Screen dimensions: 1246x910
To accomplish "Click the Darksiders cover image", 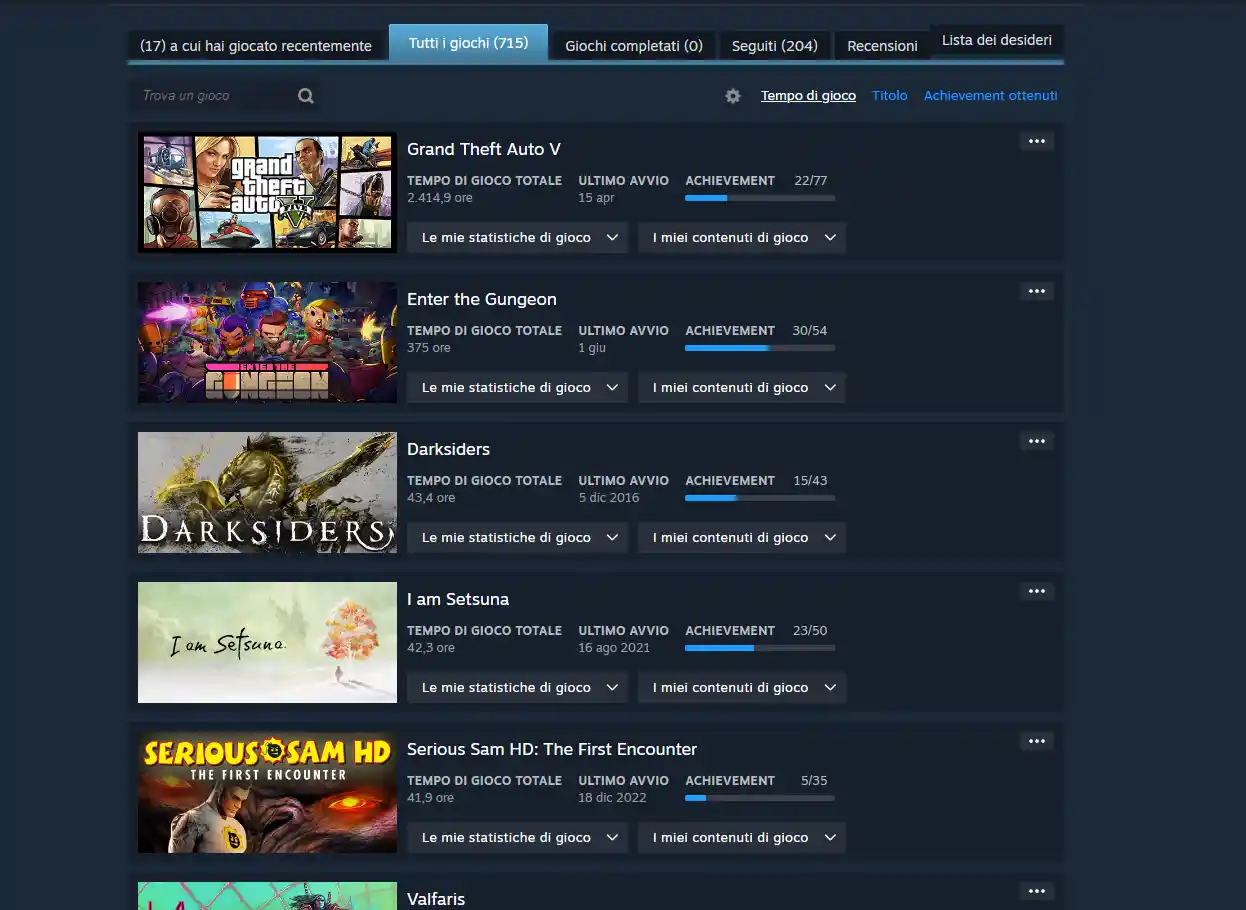I will (267, 492).
